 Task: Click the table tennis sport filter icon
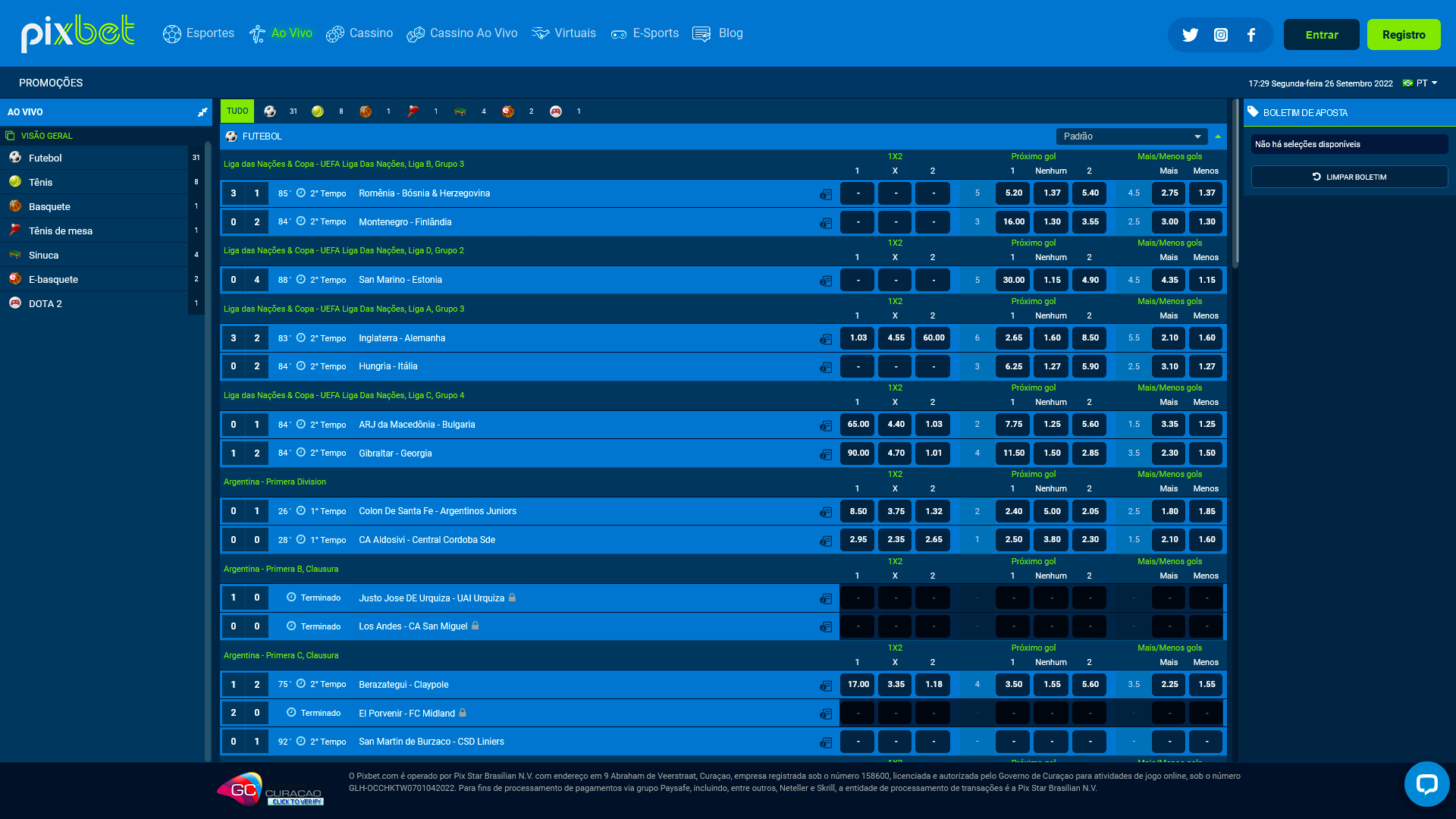pyautogui.click(x=413, y=111)
